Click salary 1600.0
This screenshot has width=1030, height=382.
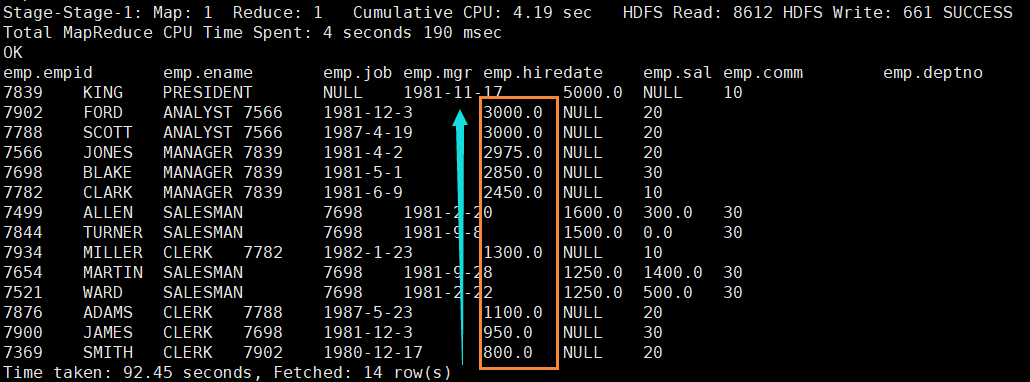pos(593,213)
